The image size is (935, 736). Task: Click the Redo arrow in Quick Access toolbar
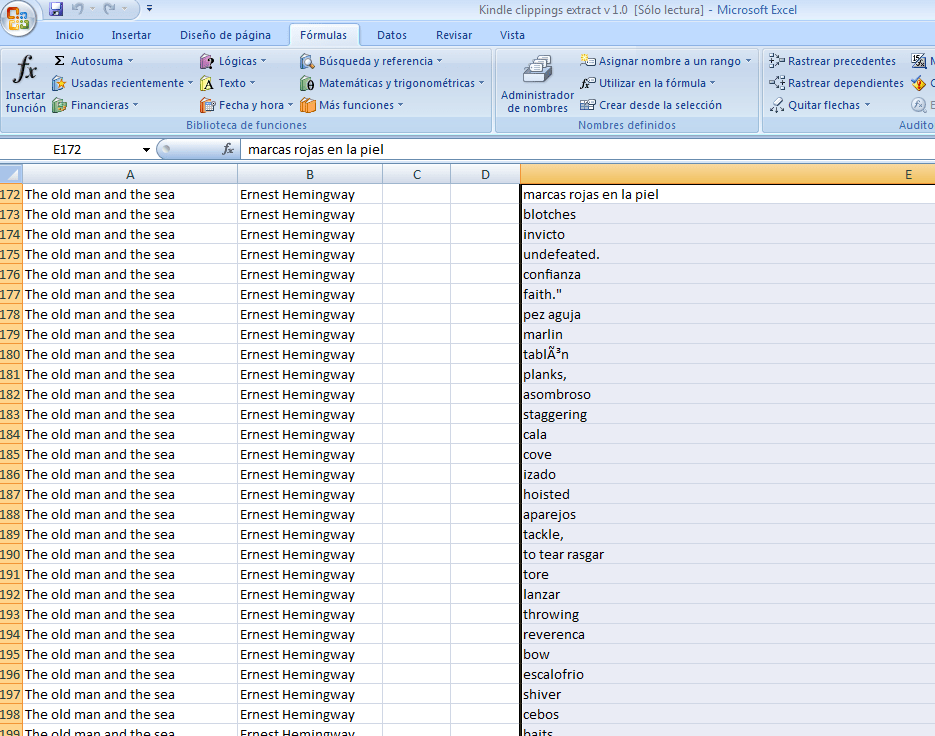110,9
